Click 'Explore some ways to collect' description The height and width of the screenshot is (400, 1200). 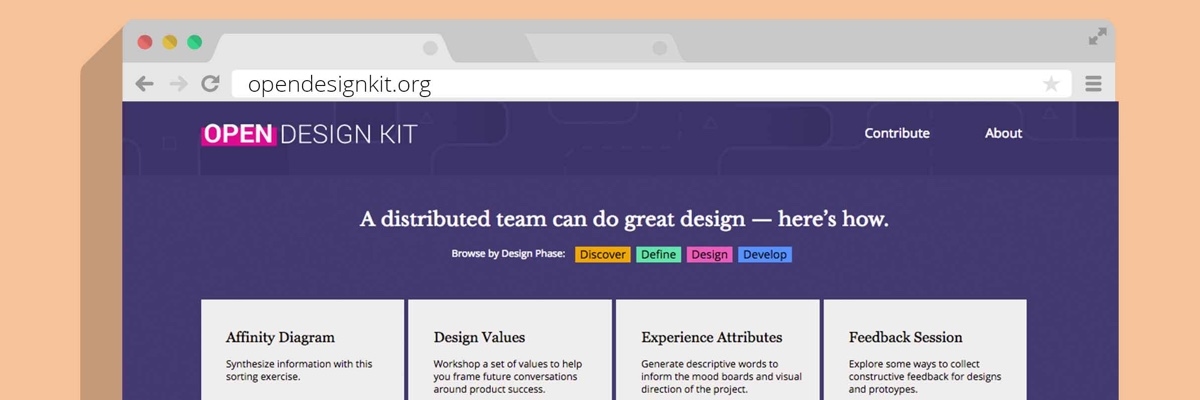[x=925, y=377]
